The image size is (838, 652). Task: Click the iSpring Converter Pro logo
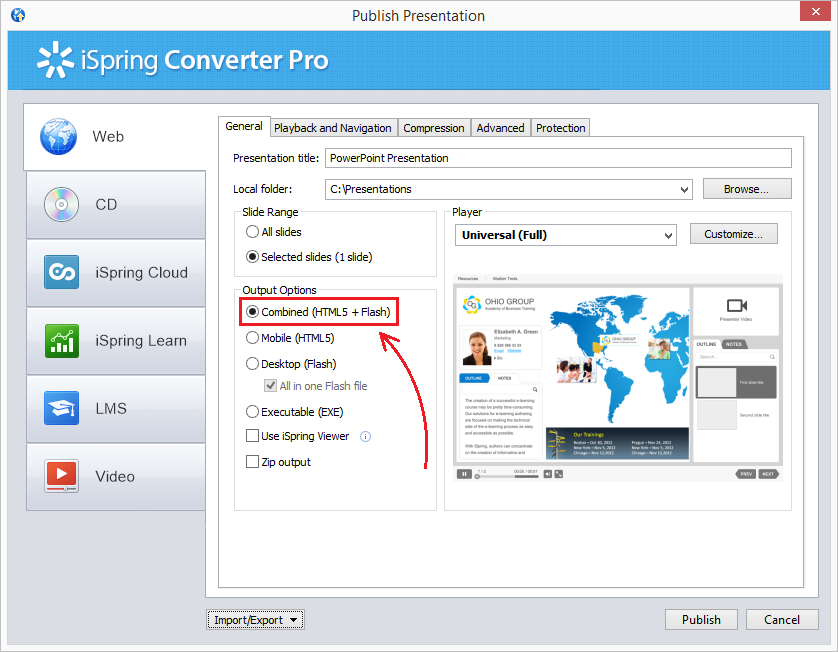coord(182,60)
